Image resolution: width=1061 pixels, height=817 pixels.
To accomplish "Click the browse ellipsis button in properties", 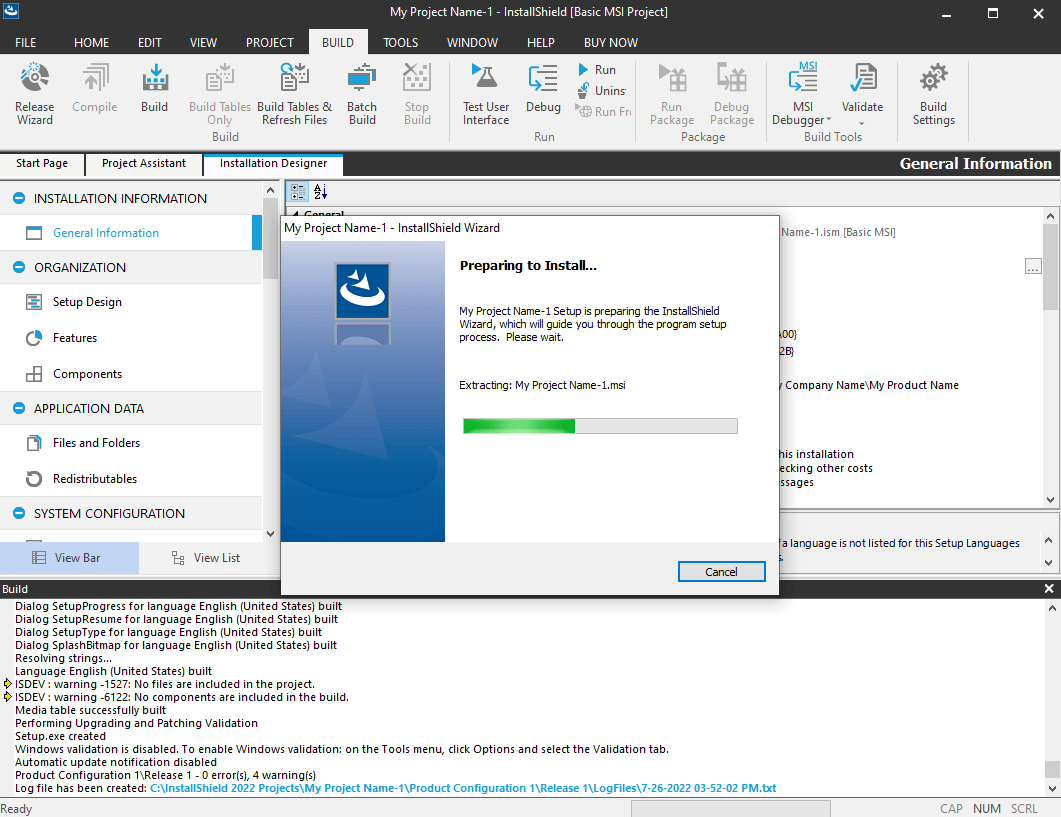I will tap(1032, 266).
